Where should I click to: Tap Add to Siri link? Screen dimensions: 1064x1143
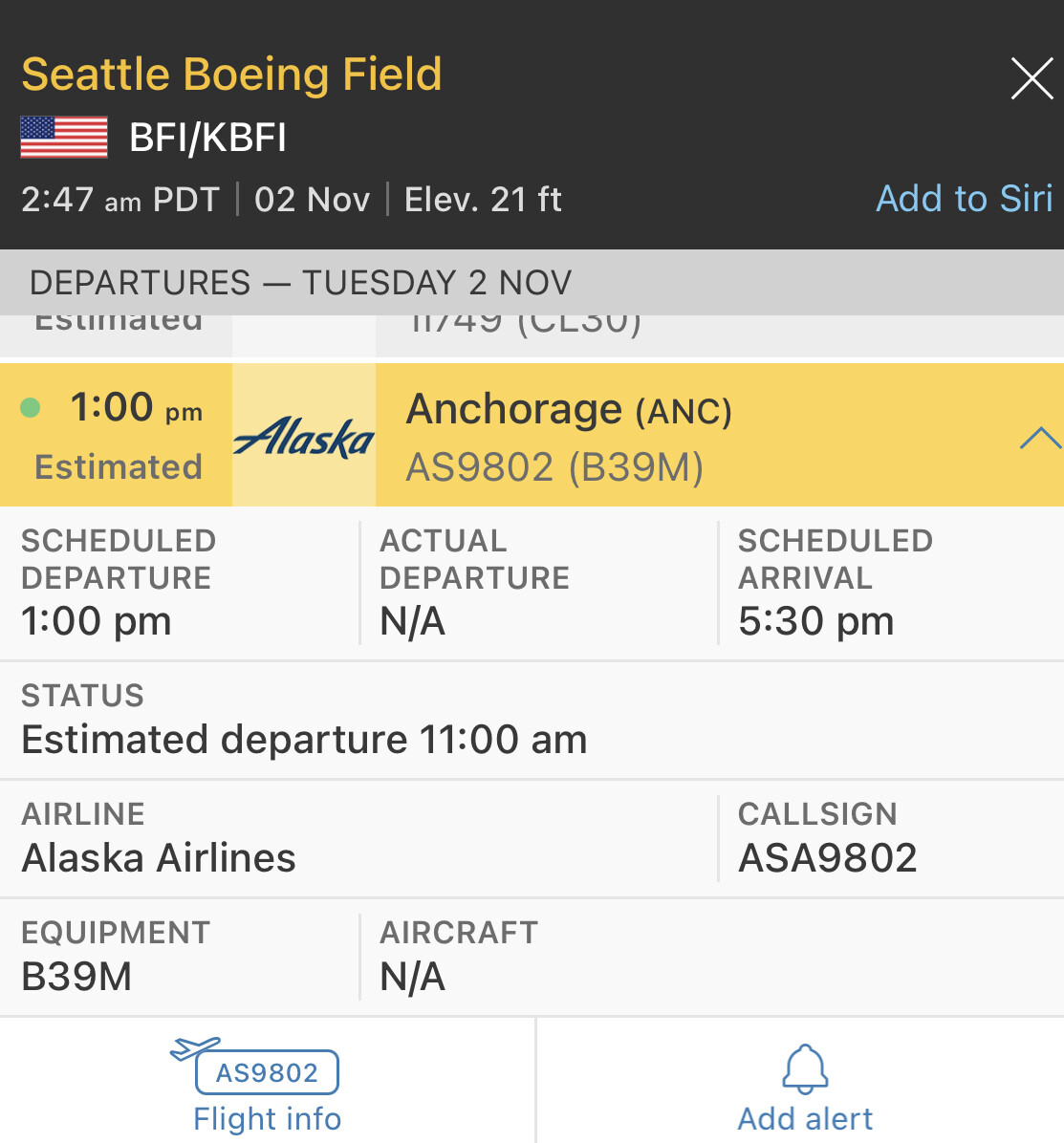pos(964,199)
